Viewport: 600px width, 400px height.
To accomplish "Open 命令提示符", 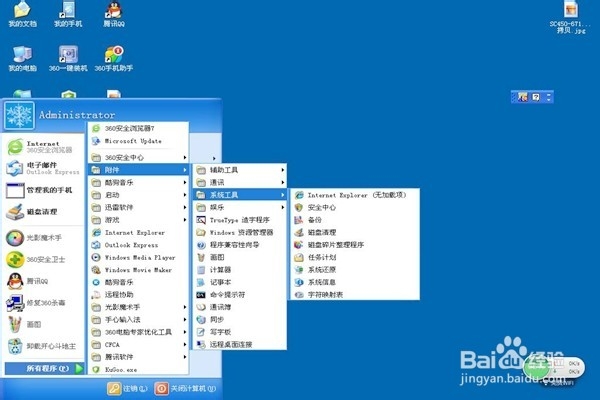I will coord(240,295).
